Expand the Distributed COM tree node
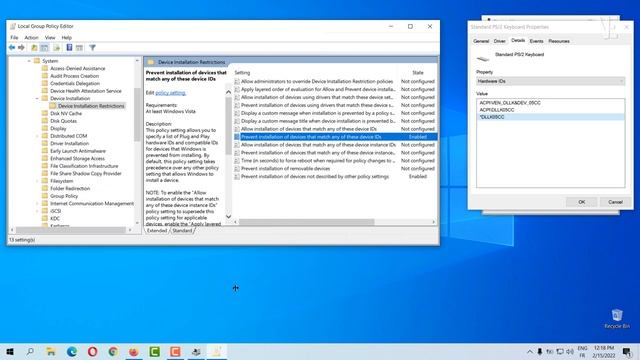The width and height of the screenshot is (640, 360). 37,136
